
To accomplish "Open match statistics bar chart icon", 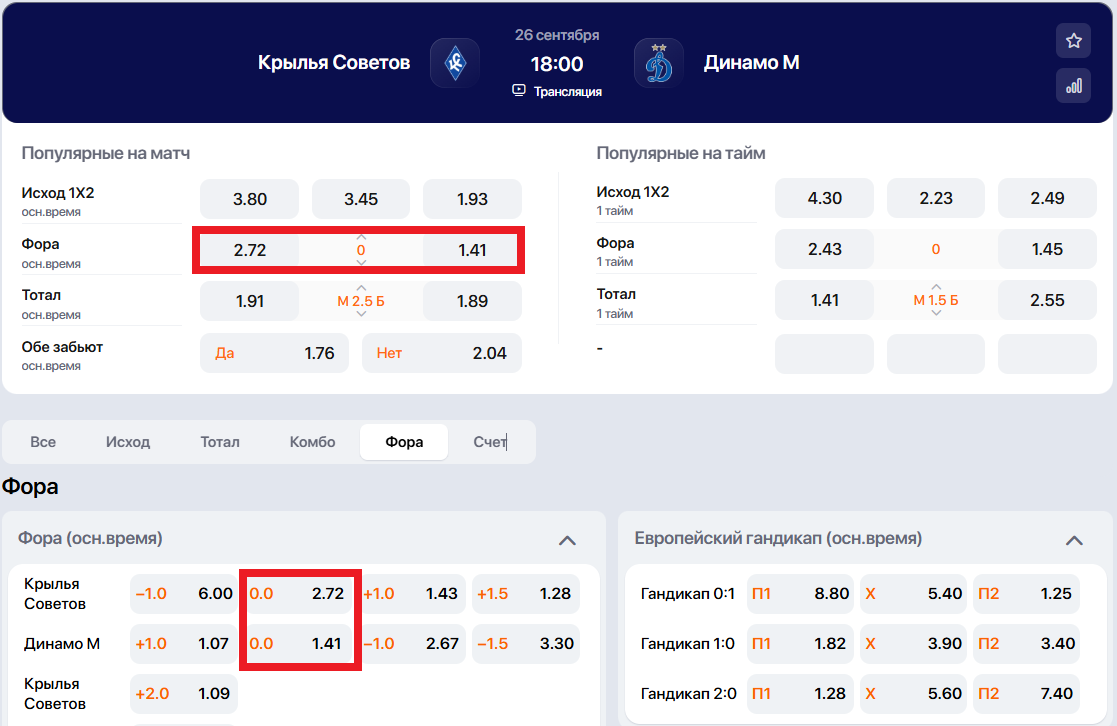I will pyautogui.click(x=1073, y=86).
